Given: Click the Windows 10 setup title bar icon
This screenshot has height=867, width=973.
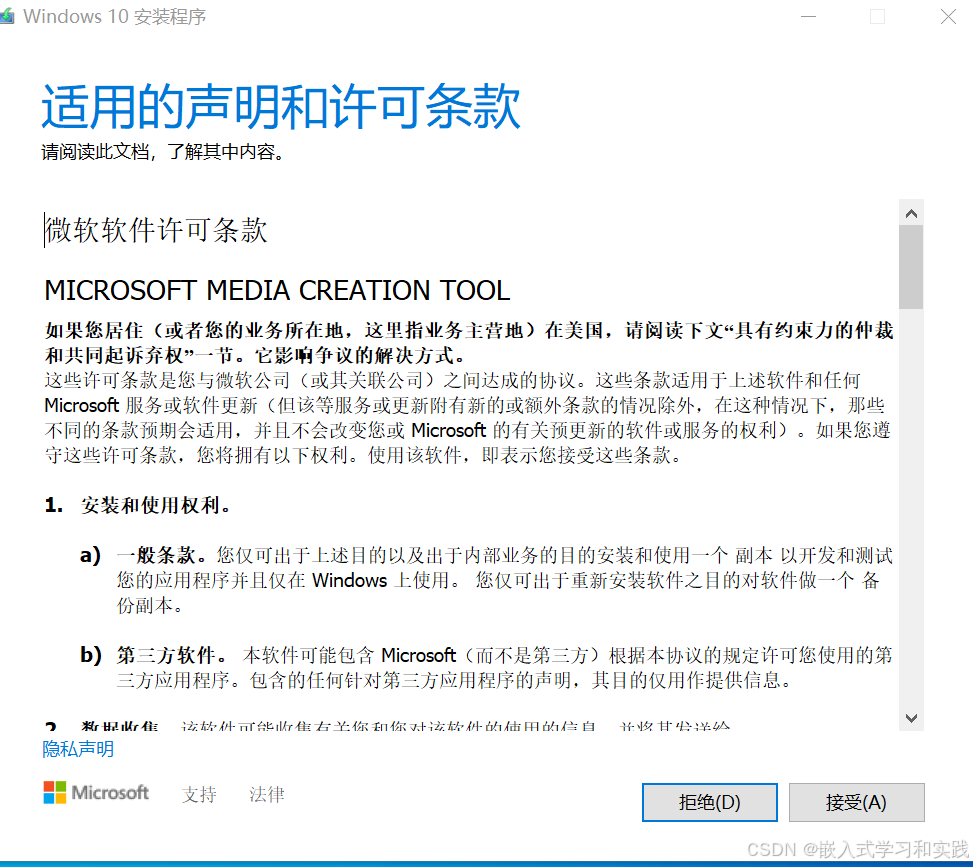Looking at the screenshot, I should click(x=6, y=16).
